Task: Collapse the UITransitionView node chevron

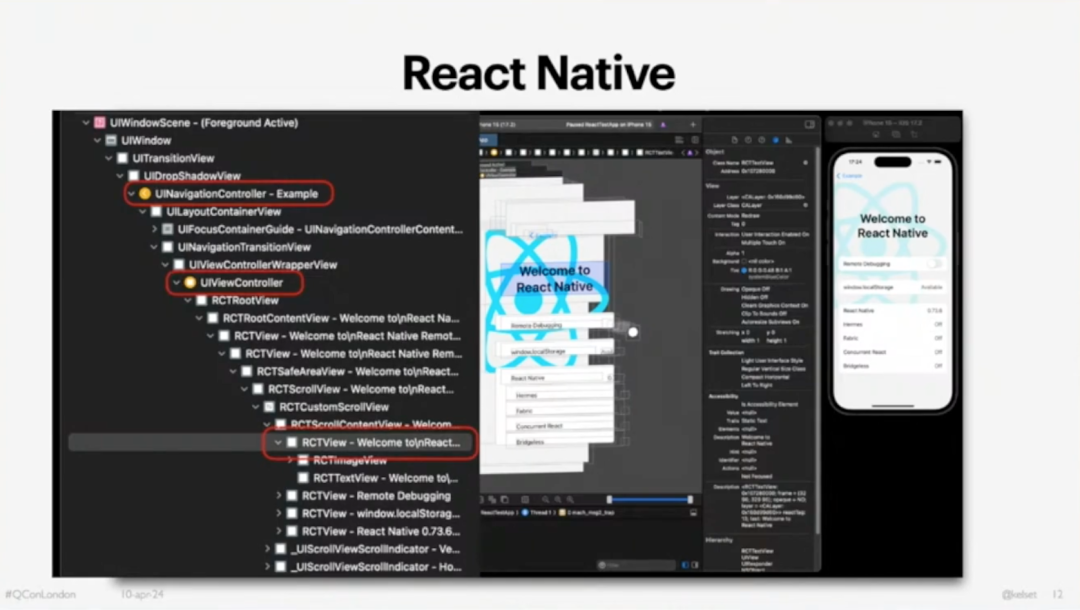Action: click(x=109, y=158)
